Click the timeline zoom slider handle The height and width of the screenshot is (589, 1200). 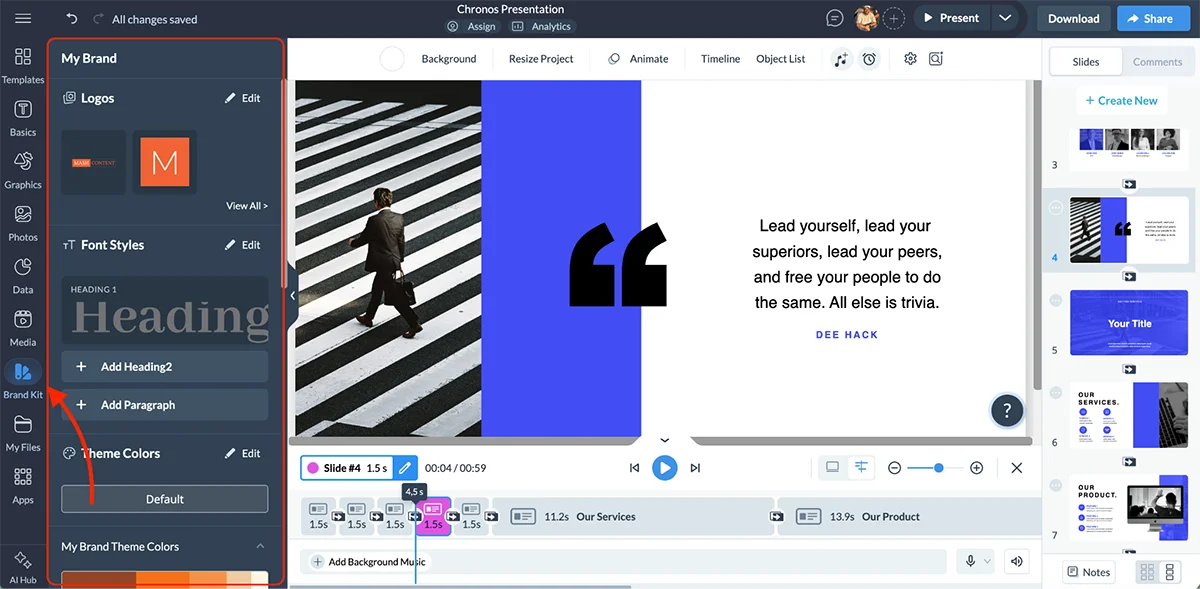coord(938,467)
